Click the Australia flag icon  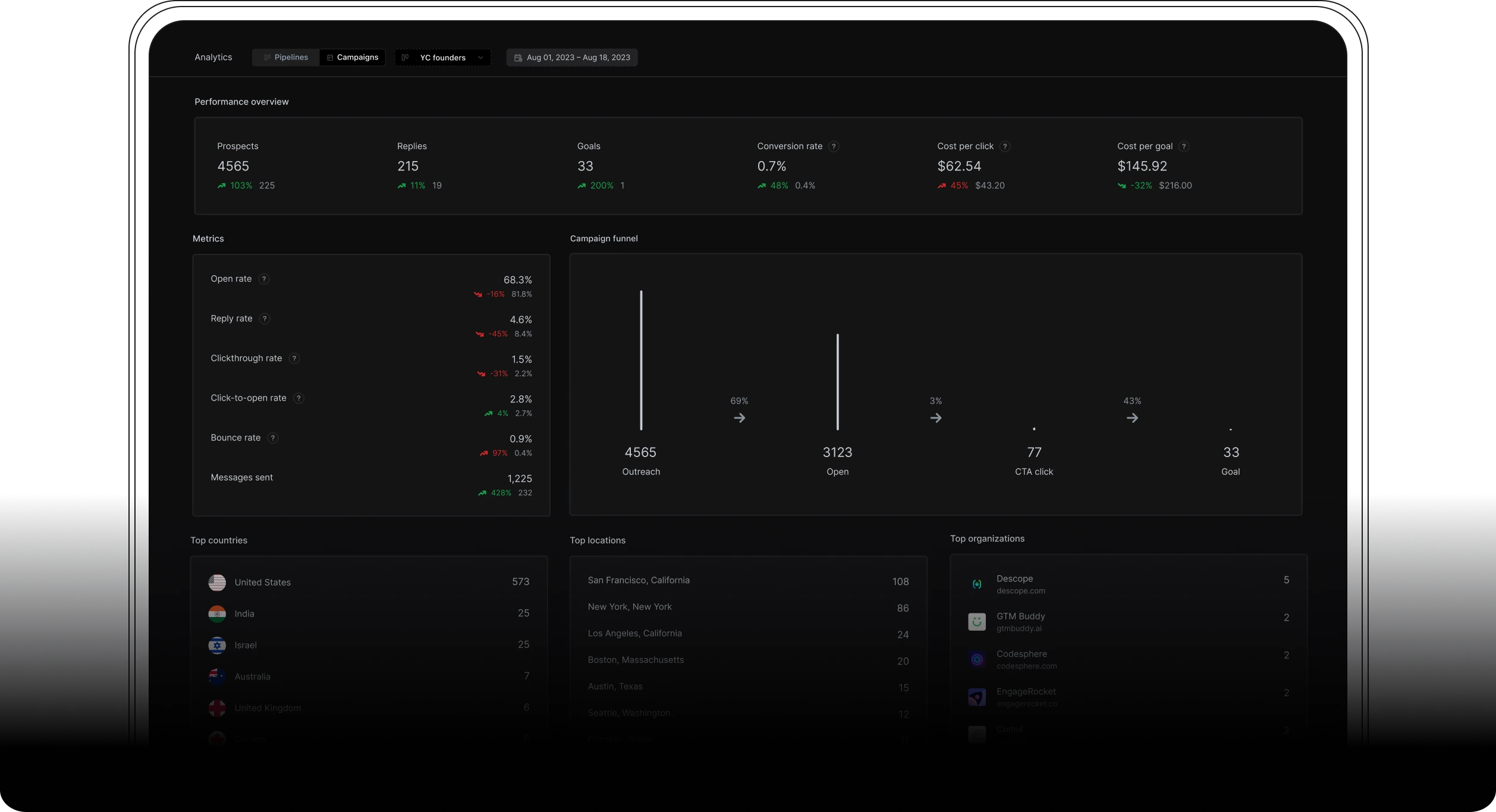(217, 676)
